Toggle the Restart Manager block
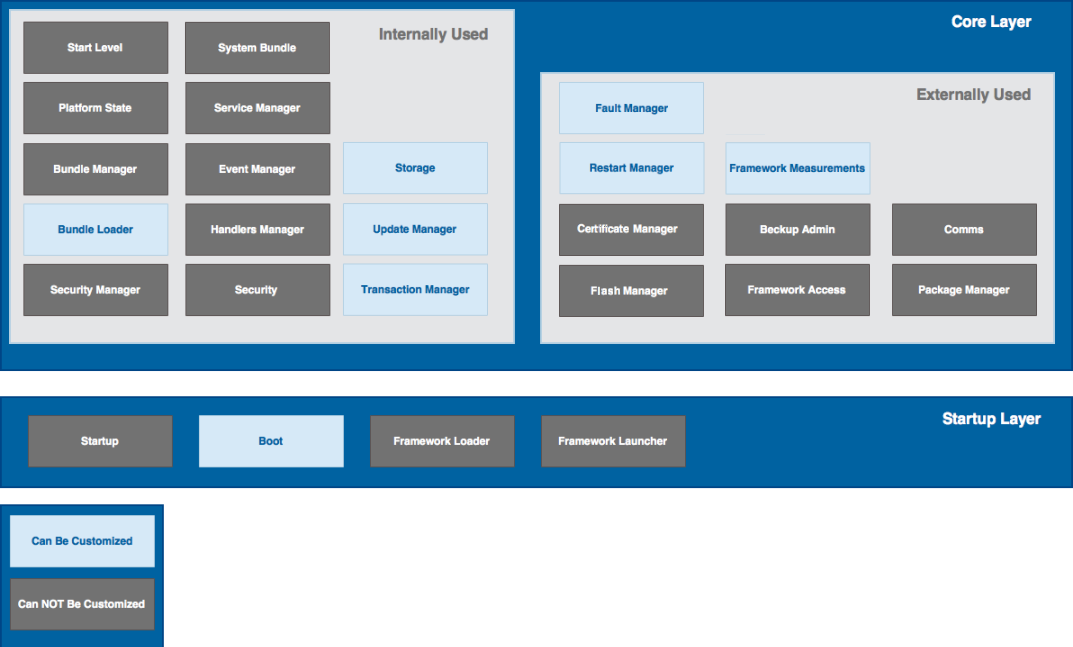 (631, 168)
